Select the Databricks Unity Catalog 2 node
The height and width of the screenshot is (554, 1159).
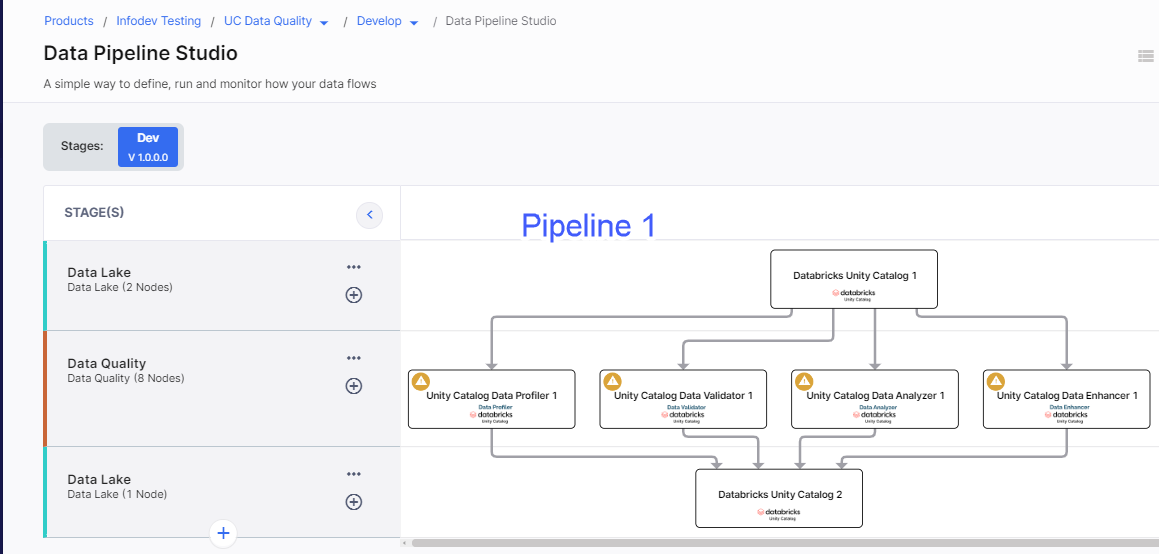coord(779,499)
